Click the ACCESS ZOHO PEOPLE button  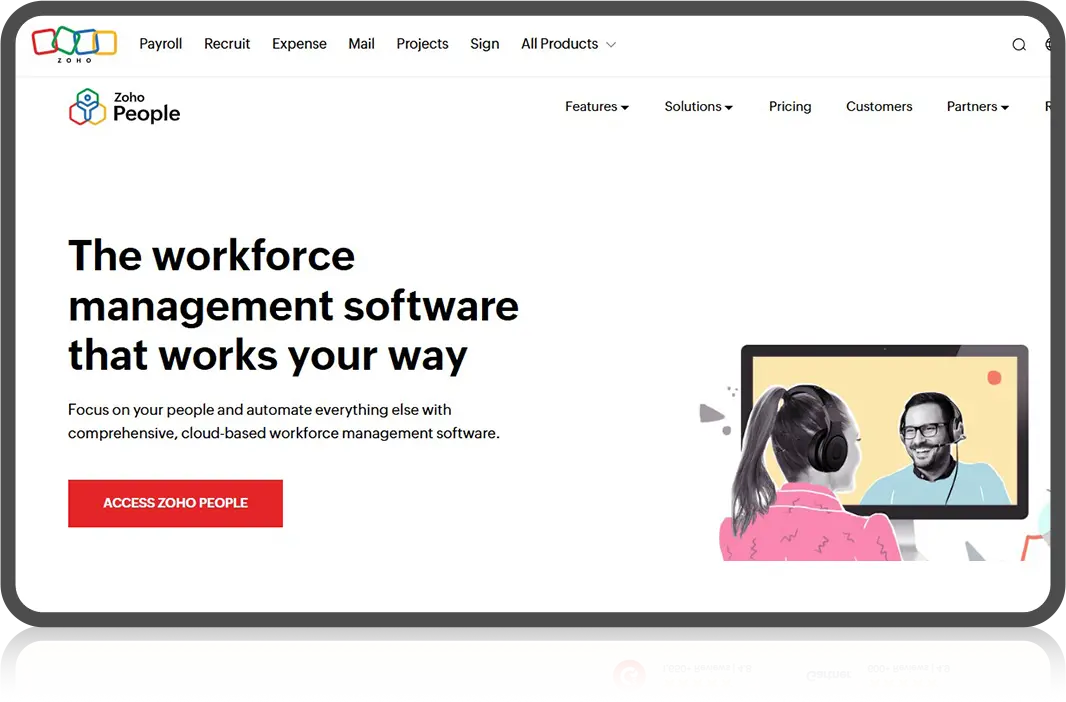point(175,503)
